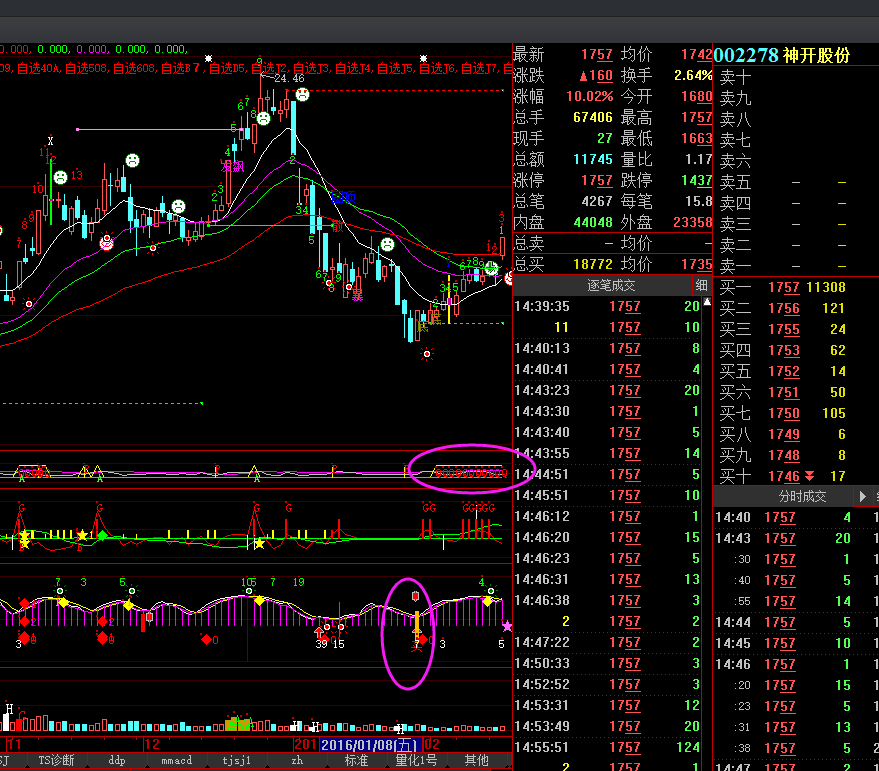The width and height of the screenshot is (879, 771).
Task: Click the 总买 value 18772
Action: (x=593, y=264)
